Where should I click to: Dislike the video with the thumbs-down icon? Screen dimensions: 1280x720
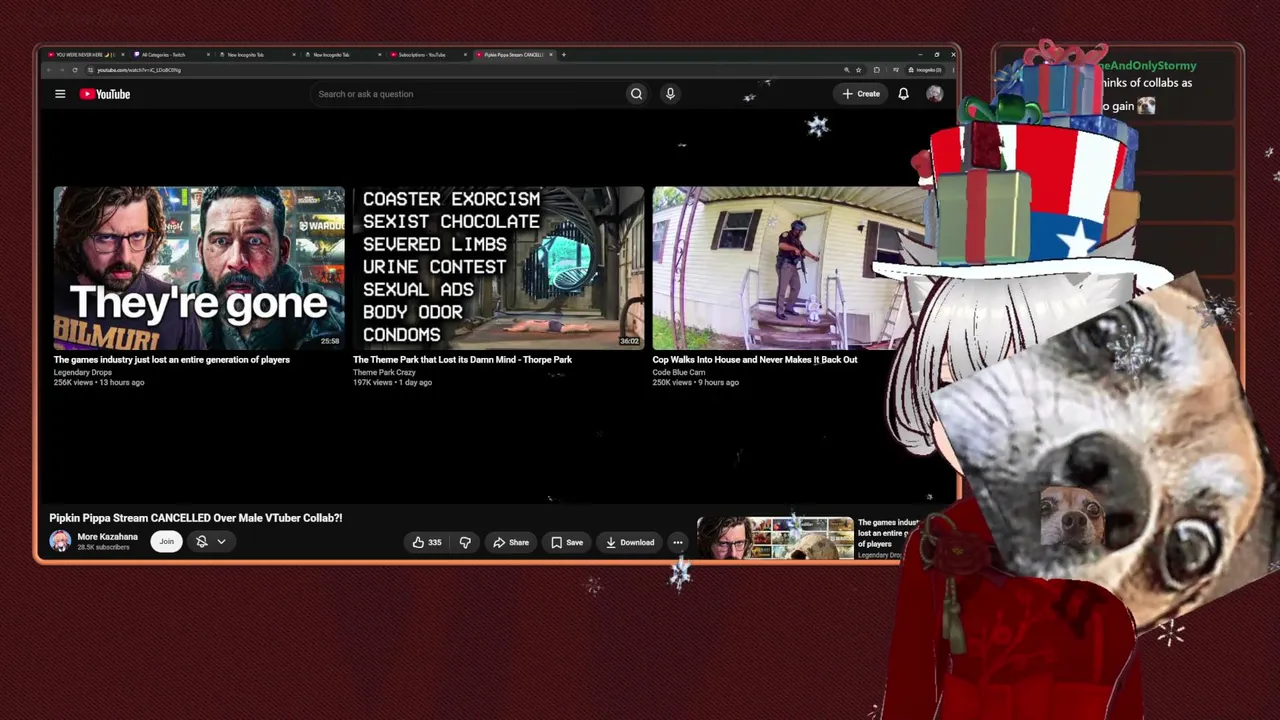(x=465, y=542)
